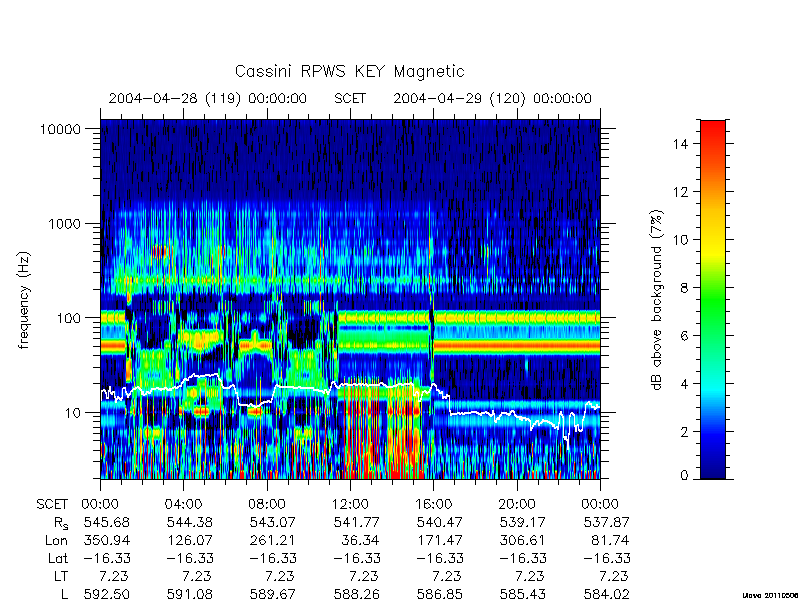Click the LT value under the 20:00 column

529,577
